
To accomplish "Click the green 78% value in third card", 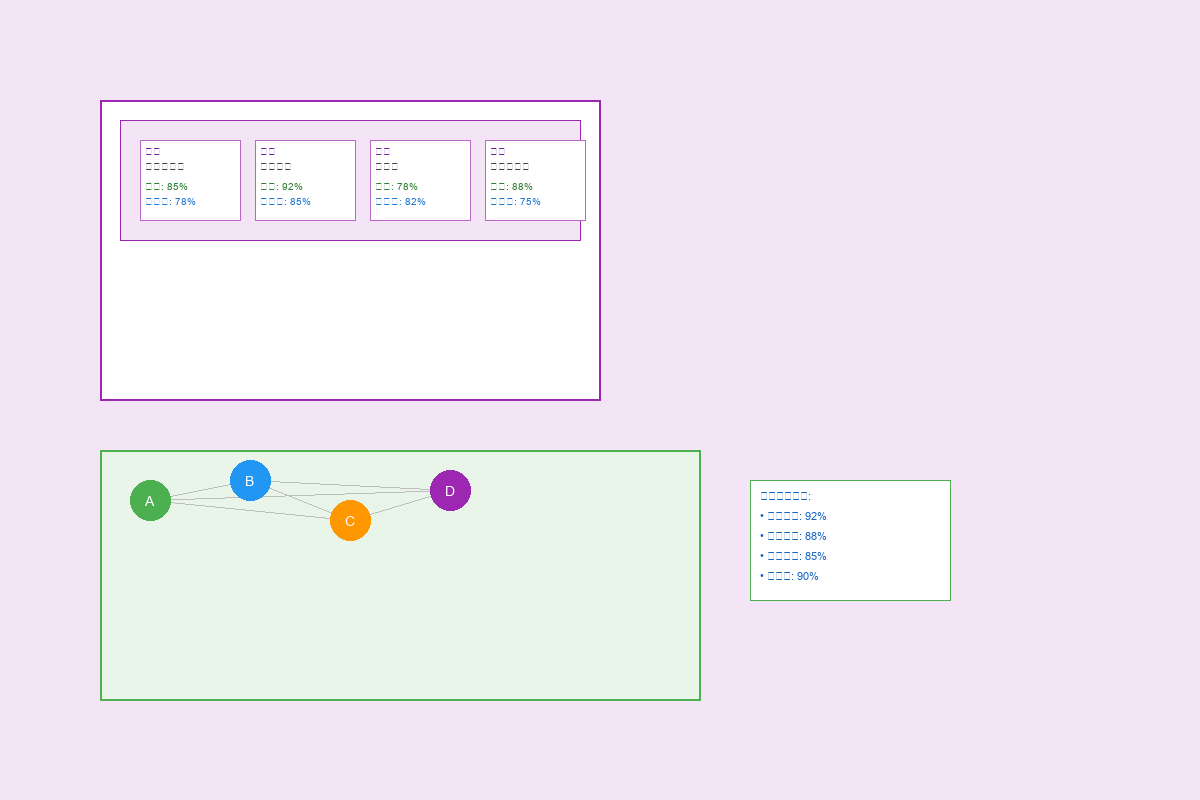I will [x=397, y=187].
